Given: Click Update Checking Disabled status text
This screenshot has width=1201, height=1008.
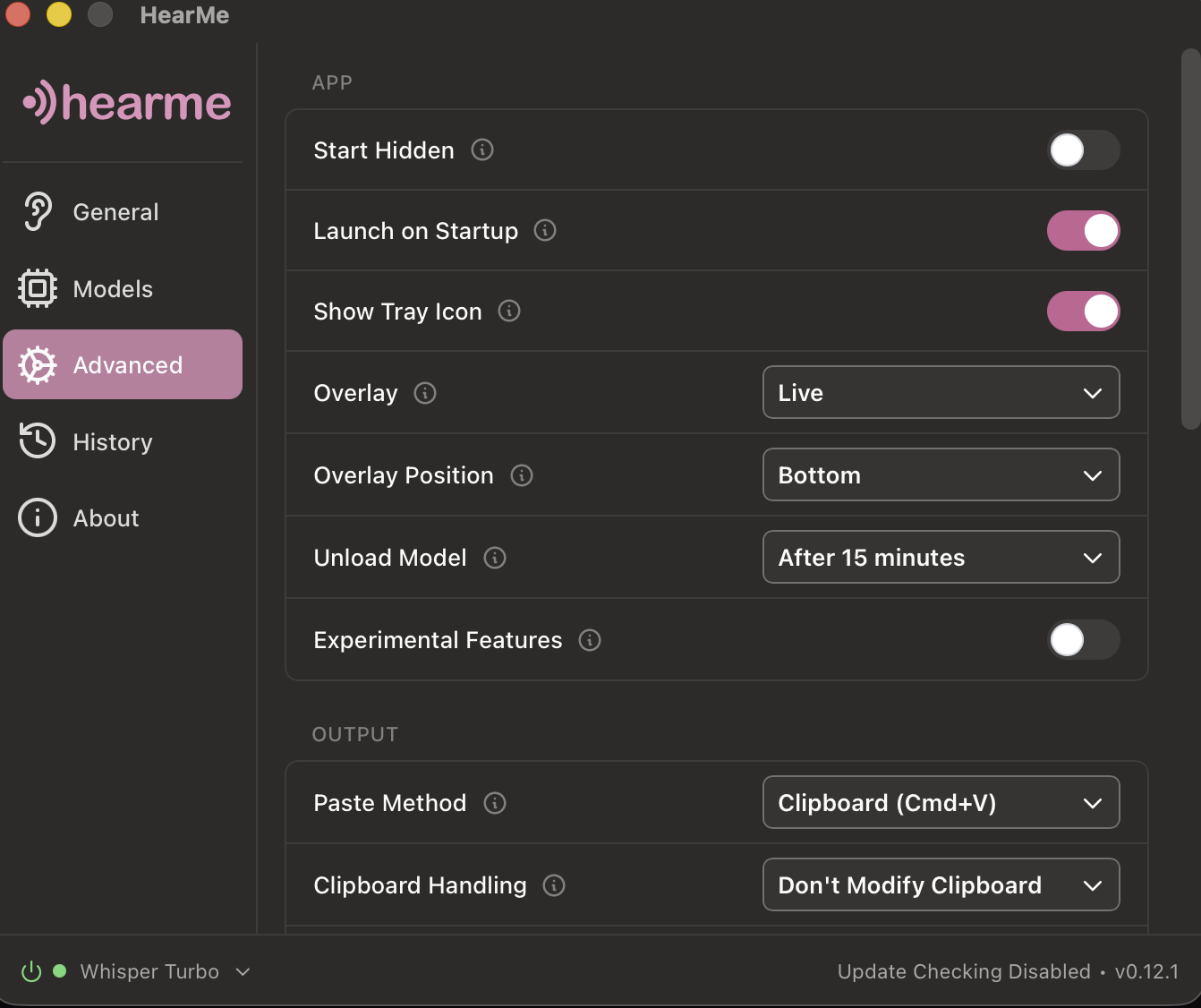Looking at the screenshot, I should [x=964, y=971].
